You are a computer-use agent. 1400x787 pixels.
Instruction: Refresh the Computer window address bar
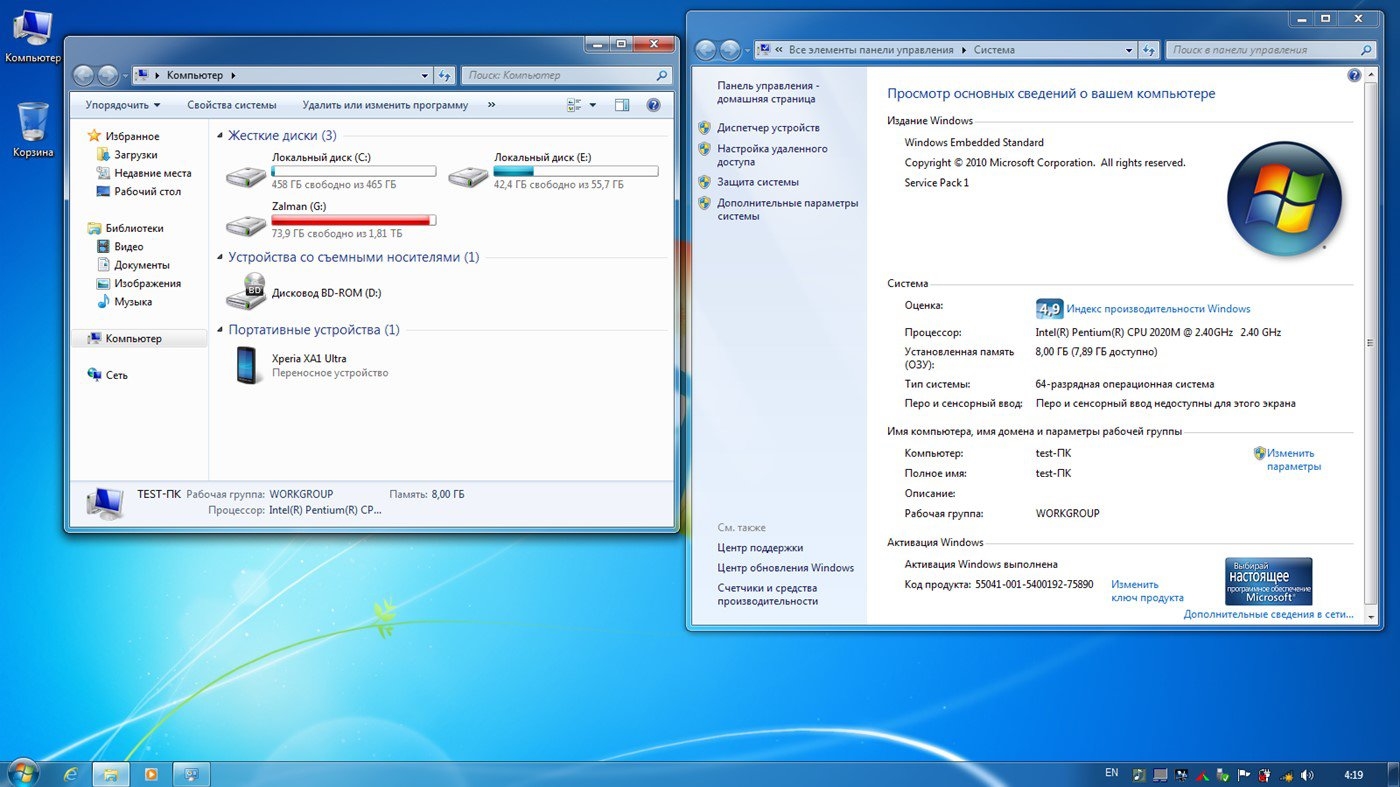coord(446,75)
